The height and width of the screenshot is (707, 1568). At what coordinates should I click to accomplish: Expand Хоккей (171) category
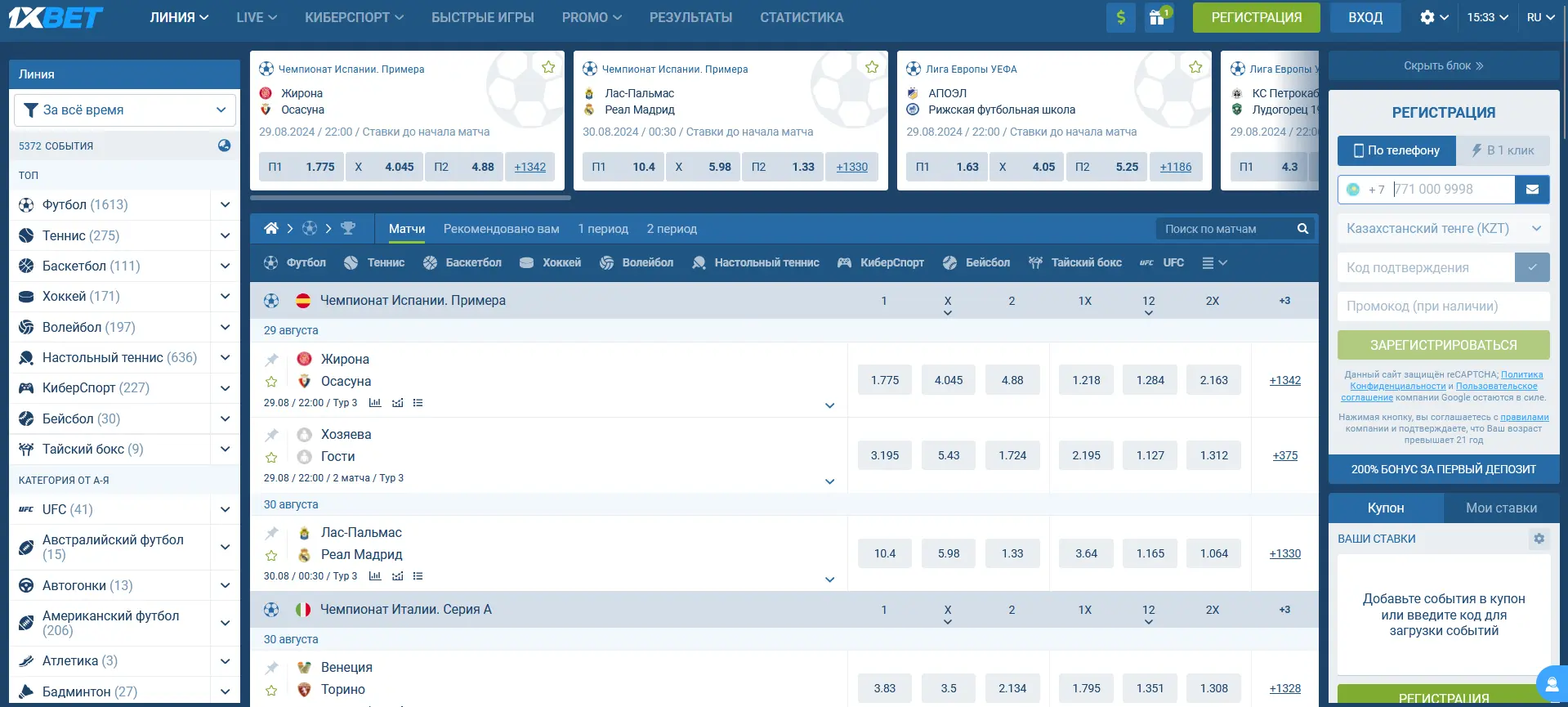tap(225, 296)
